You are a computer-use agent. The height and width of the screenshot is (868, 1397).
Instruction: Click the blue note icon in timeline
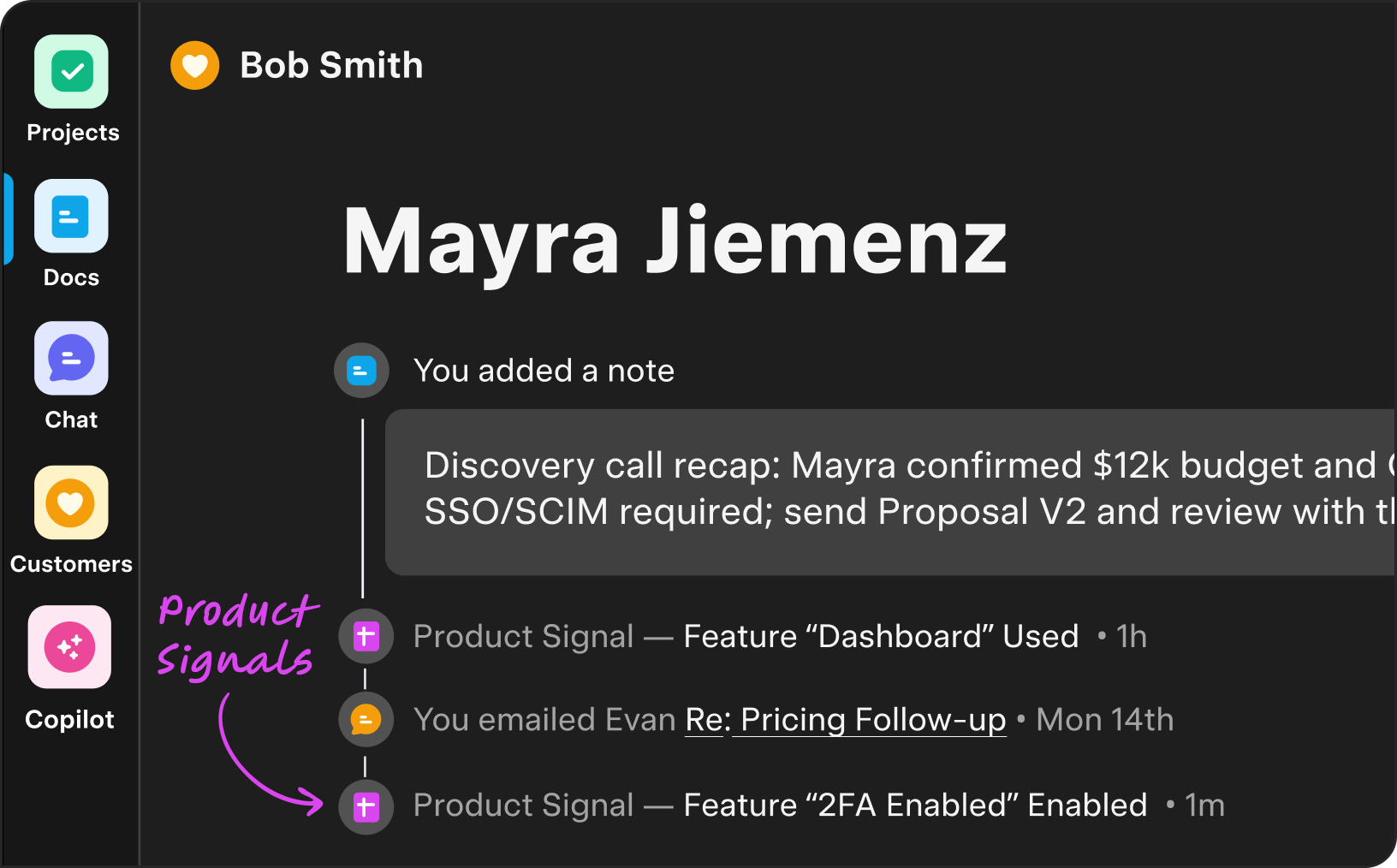point(361,371)
